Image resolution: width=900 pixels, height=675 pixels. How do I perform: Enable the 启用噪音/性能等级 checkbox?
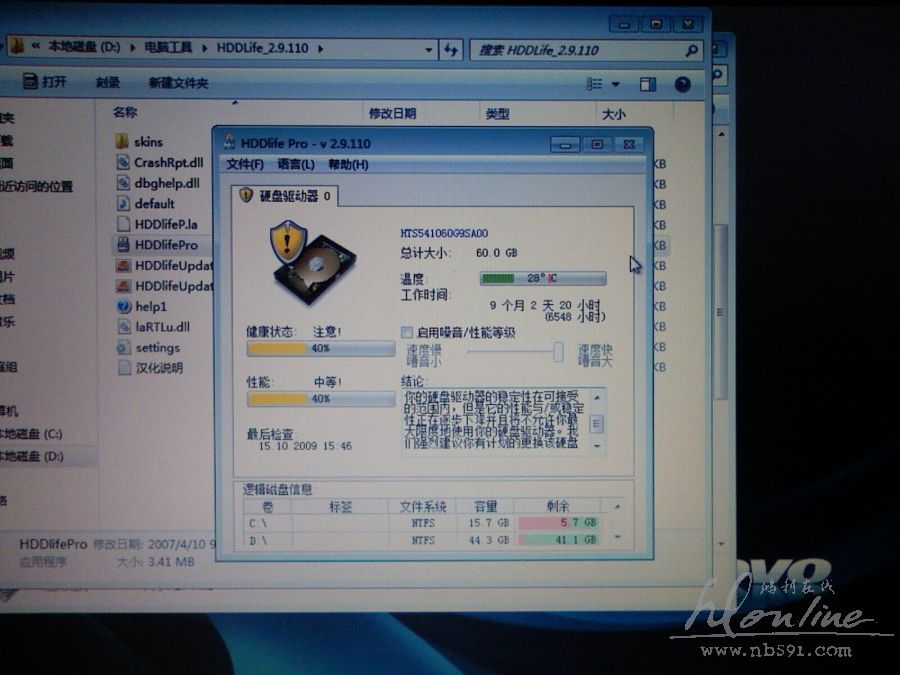coord(406,332)
